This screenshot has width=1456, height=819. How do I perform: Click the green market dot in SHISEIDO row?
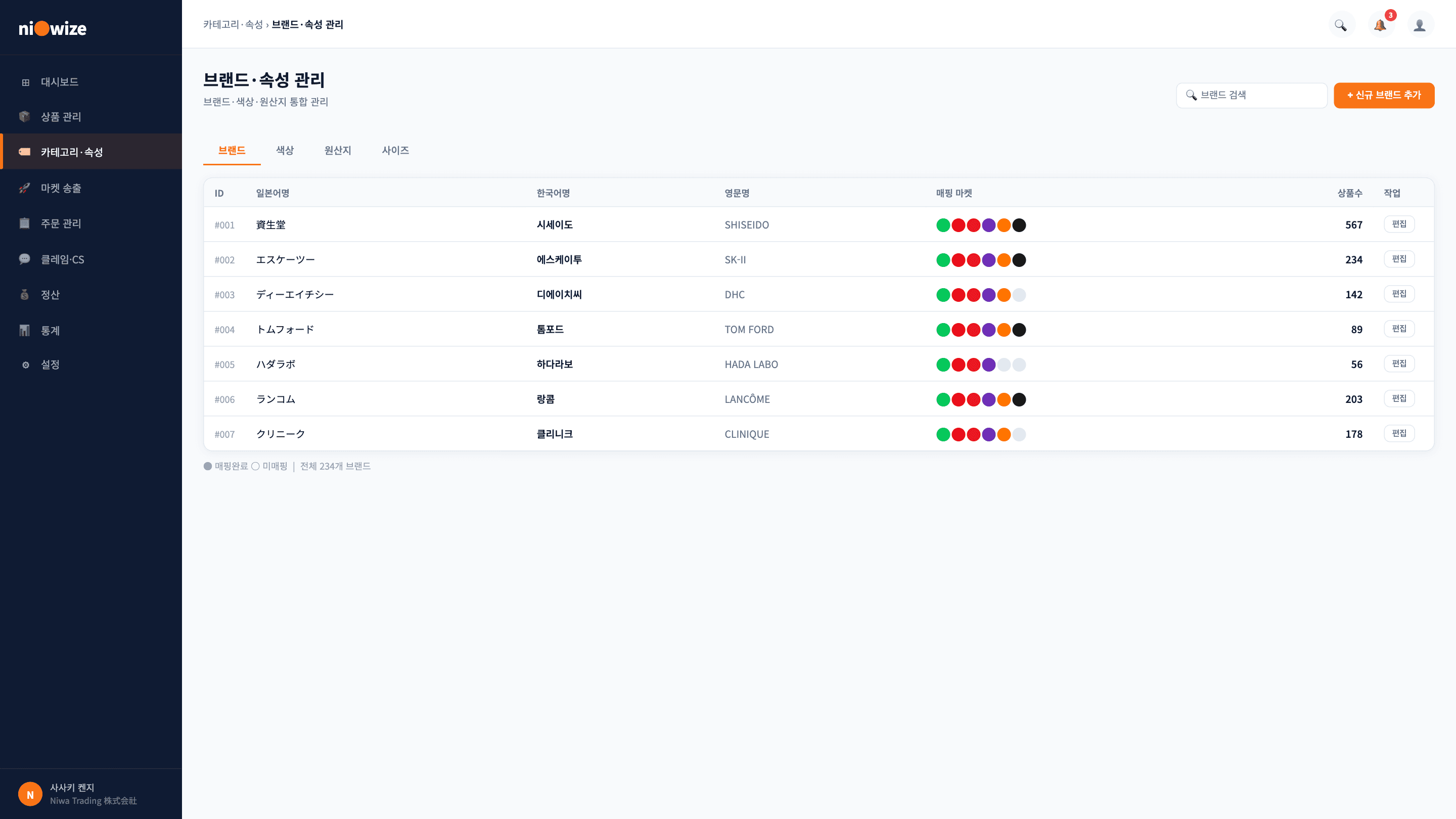point(943,225)
